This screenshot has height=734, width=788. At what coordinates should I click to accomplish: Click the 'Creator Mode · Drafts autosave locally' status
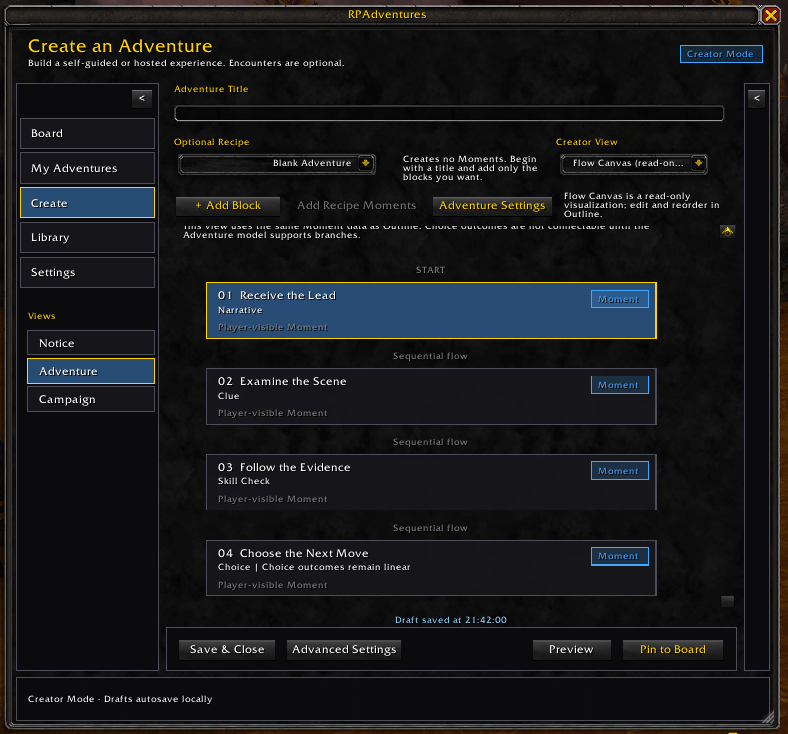point(120,699)
